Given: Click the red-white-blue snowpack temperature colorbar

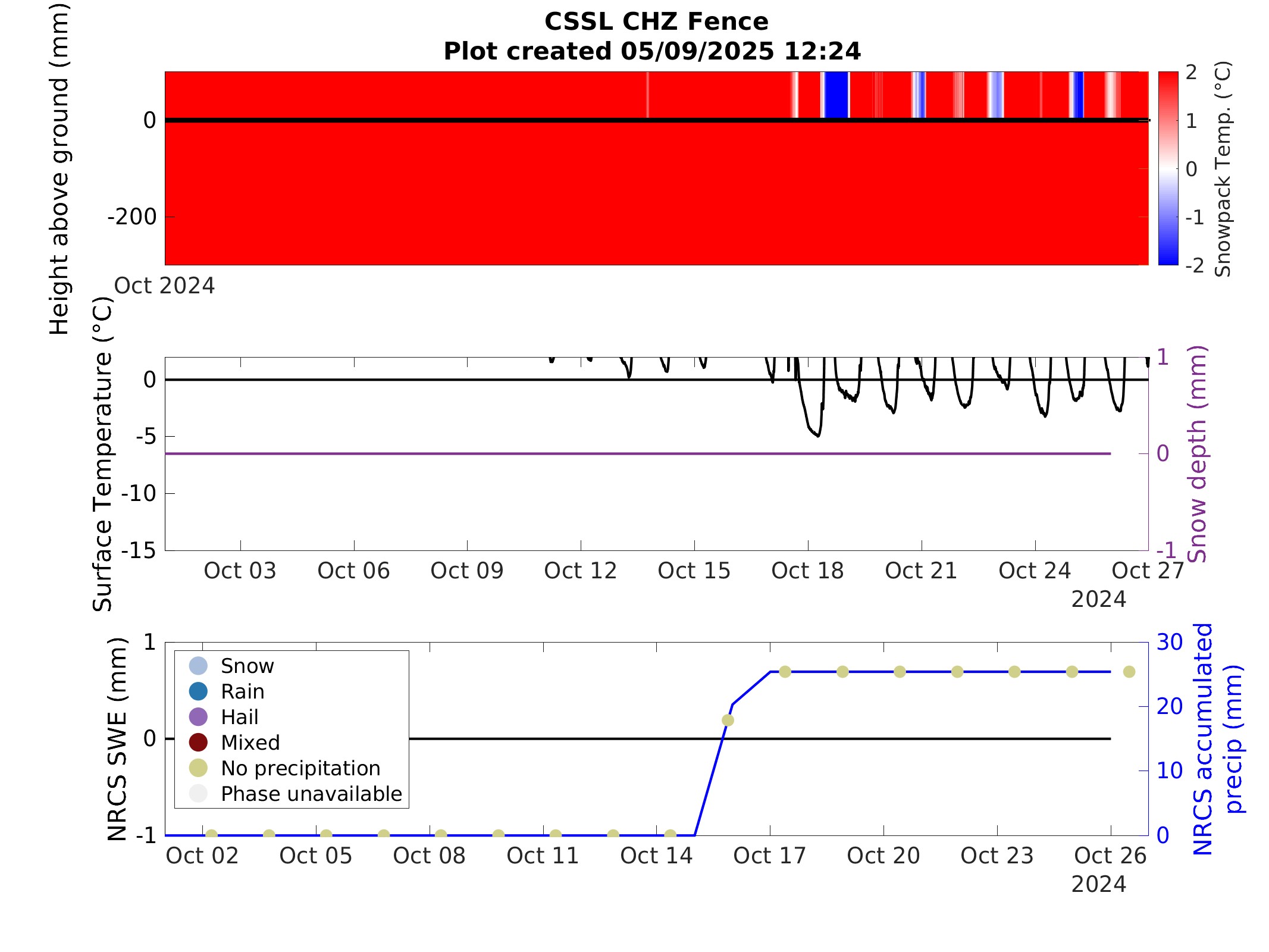Looking at the screenshot, I should coord(1168,168).
